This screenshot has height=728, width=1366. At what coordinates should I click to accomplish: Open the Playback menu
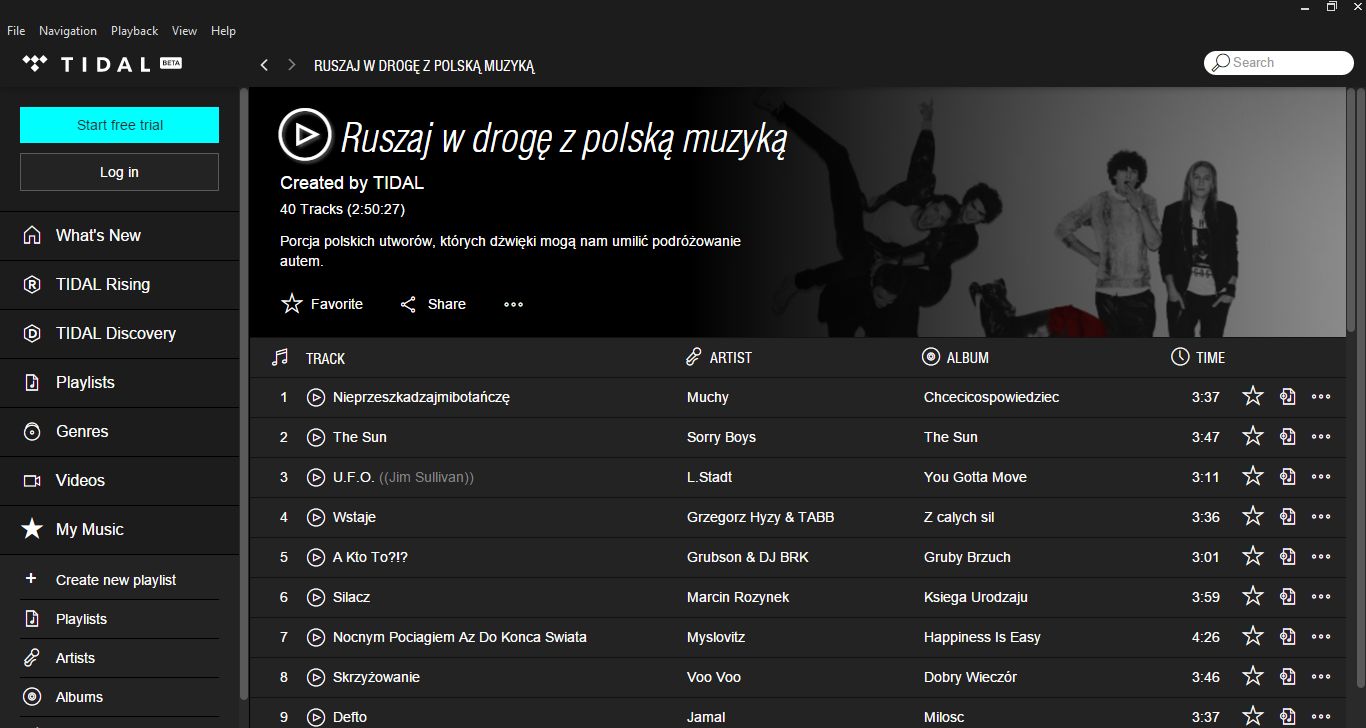click(135, 31)
